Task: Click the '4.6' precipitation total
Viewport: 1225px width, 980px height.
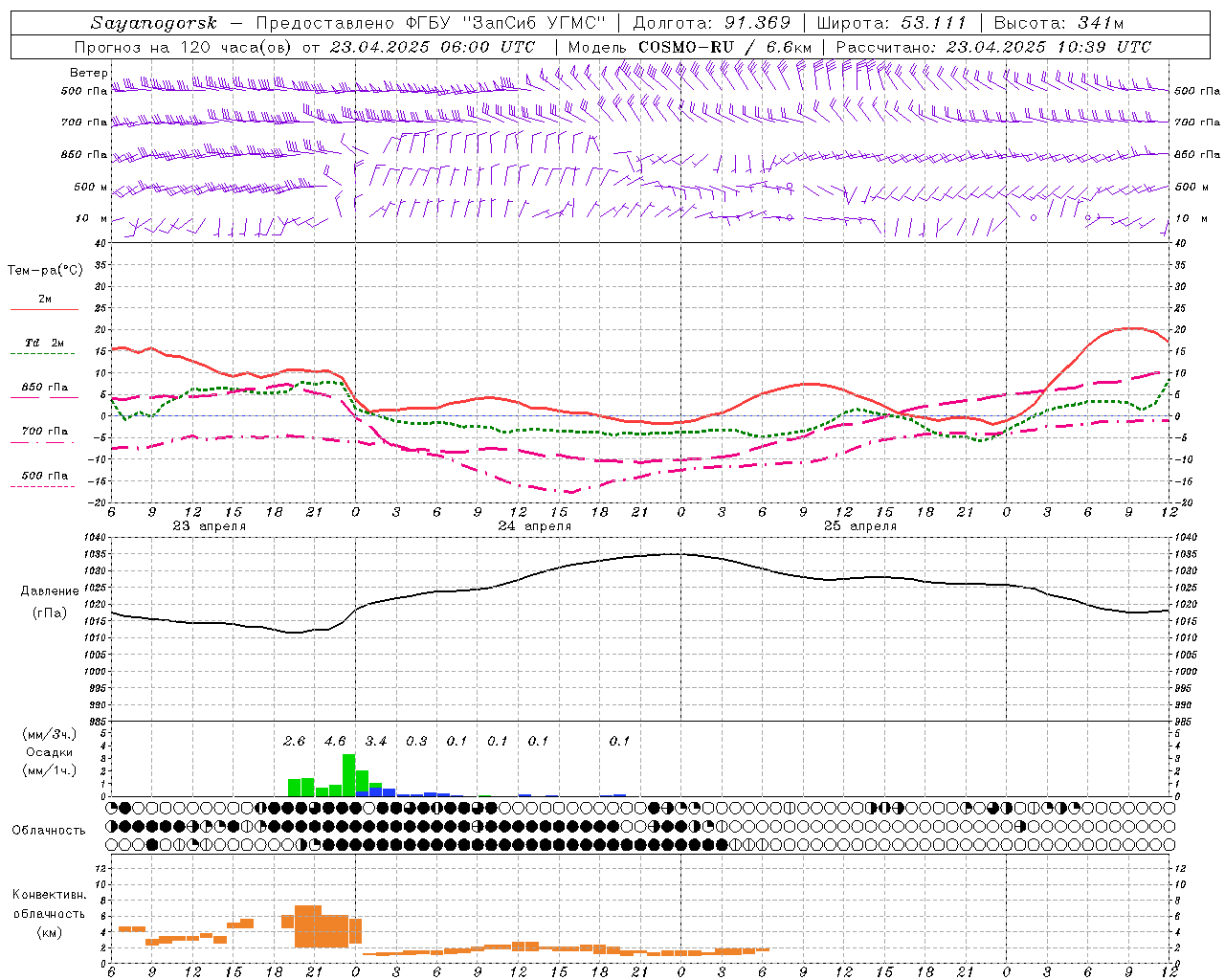Action: (335, 742)
